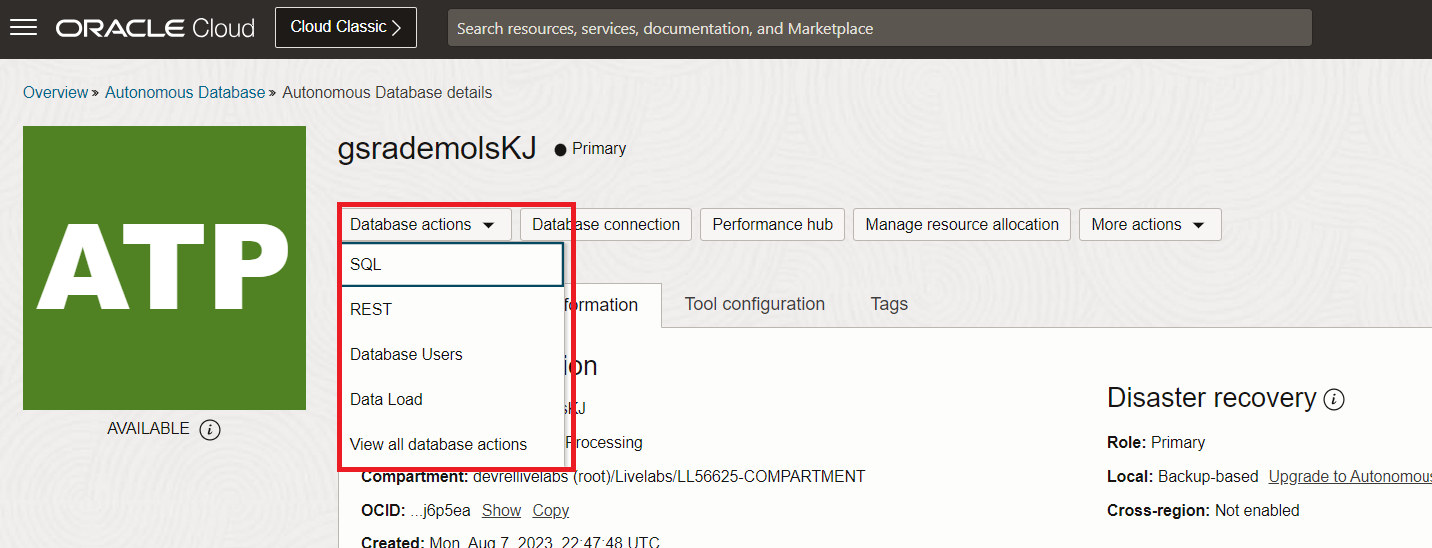
Task: Switch to the Tags tab
Action: point(889,304)
